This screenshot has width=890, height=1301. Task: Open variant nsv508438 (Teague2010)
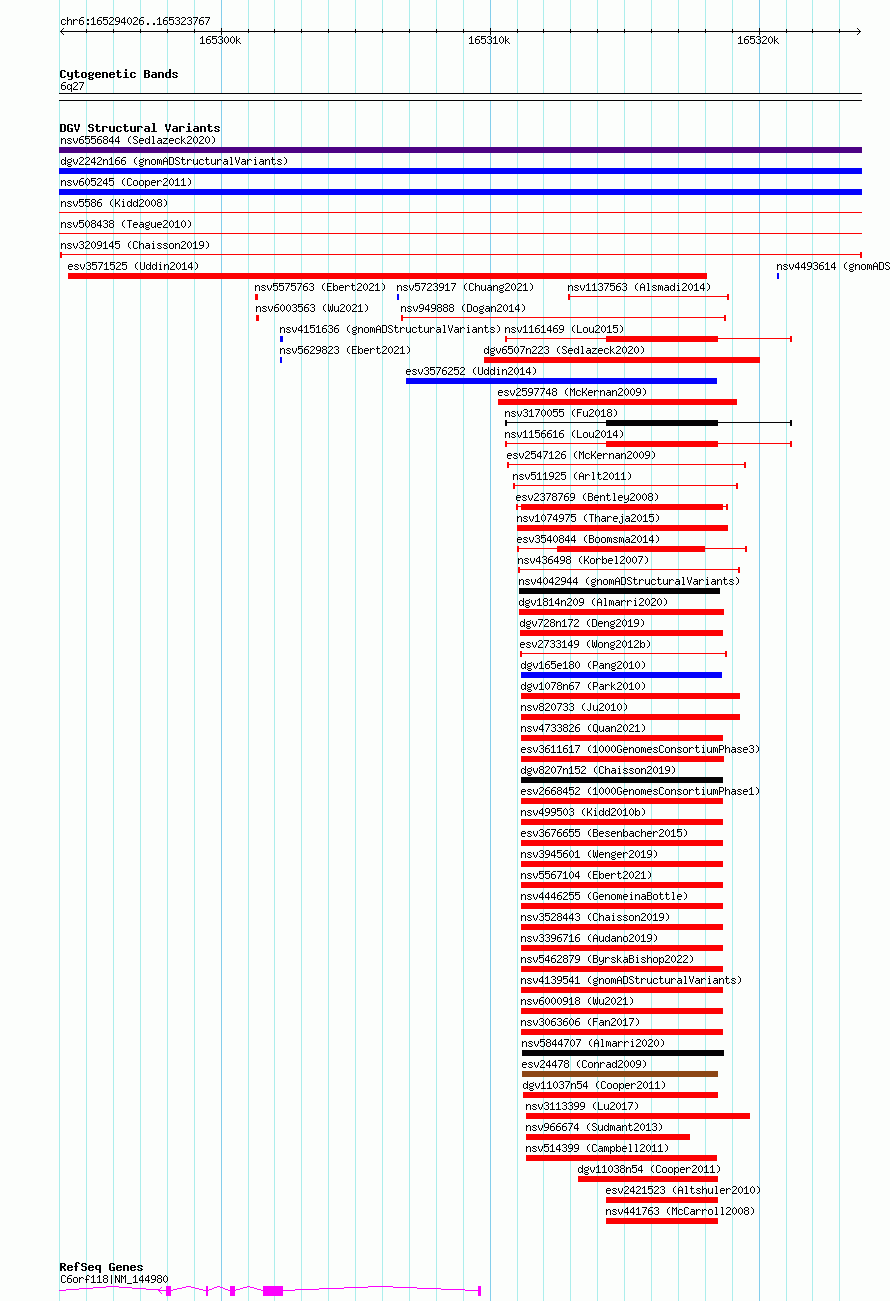point(126,224)
